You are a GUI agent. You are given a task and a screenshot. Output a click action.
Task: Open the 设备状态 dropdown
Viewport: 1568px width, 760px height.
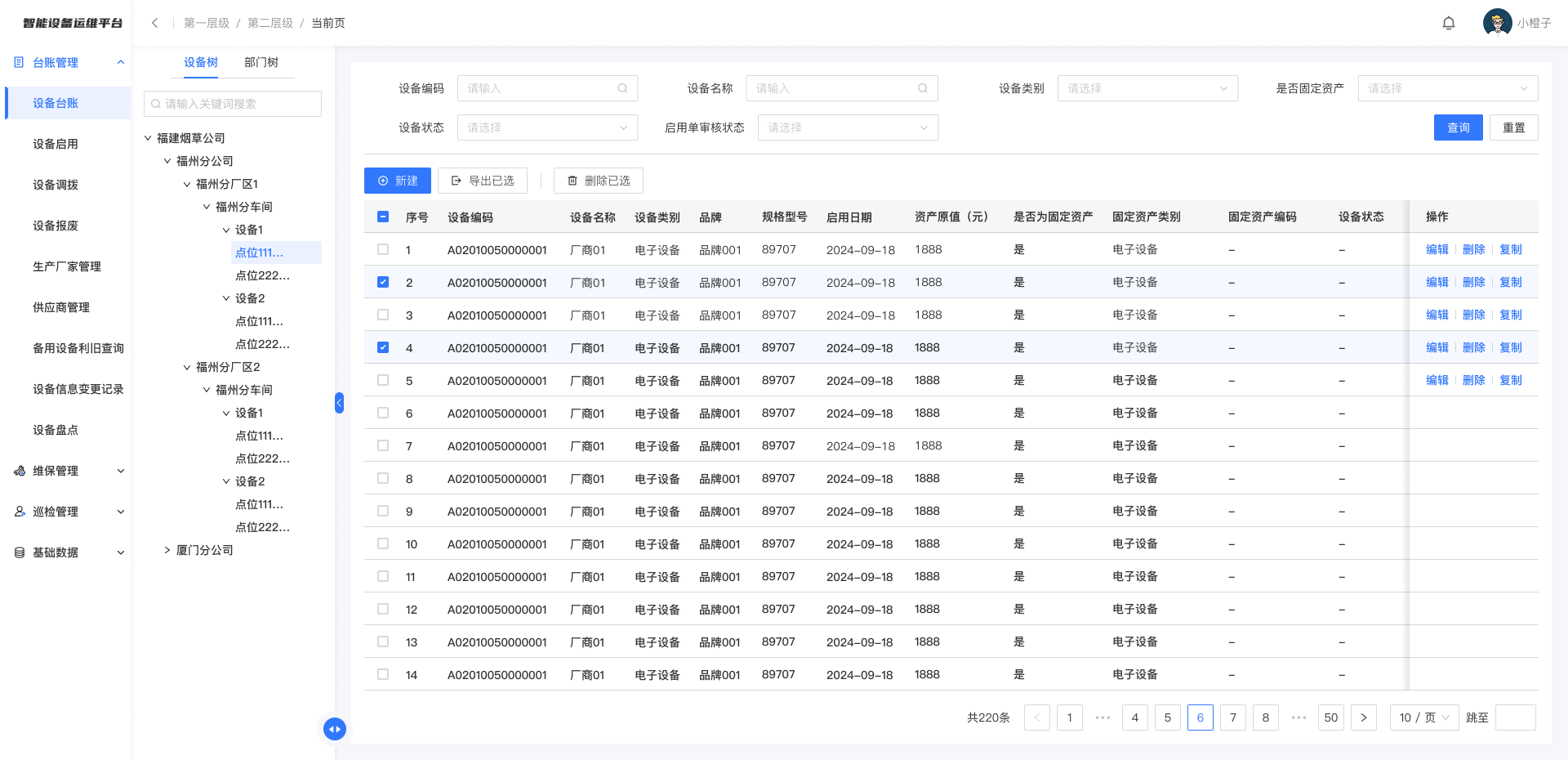(547, 127)
